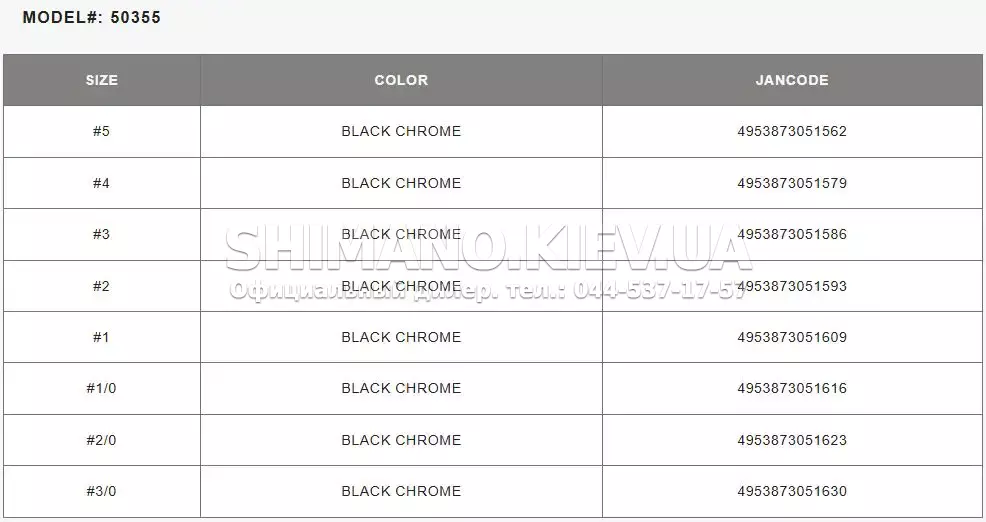The width and height of the screenshot is (986, 522).
Task: Select the #1/0 size cell
Action: [x=102, y=389]
